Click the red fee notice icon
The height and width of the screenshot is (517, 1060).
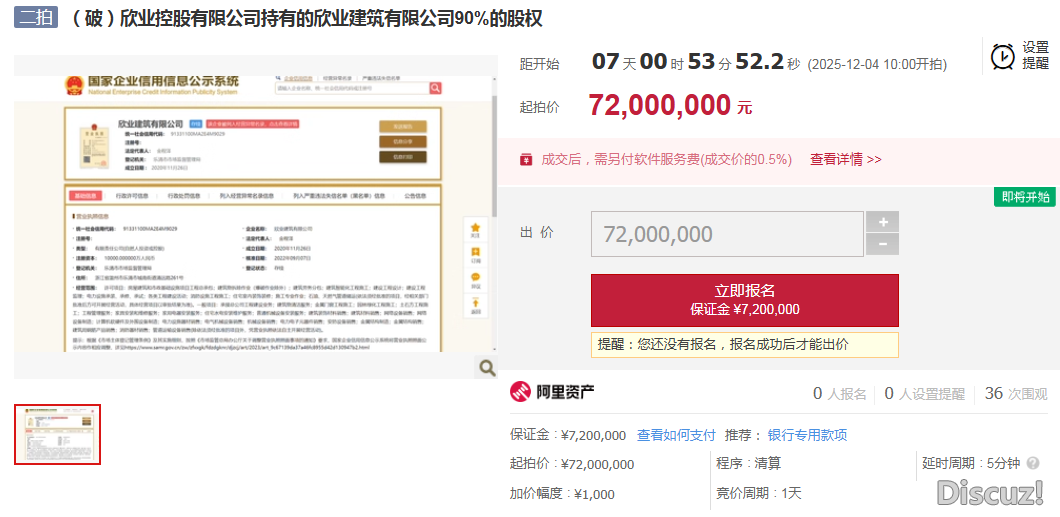(526, 159)
